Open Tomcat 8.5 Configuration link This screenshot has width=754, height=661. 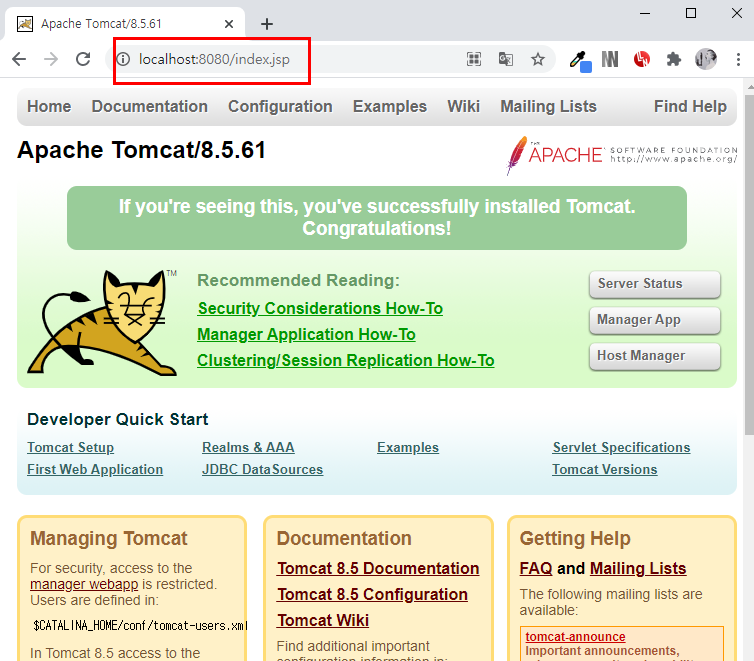coord(373,595)
